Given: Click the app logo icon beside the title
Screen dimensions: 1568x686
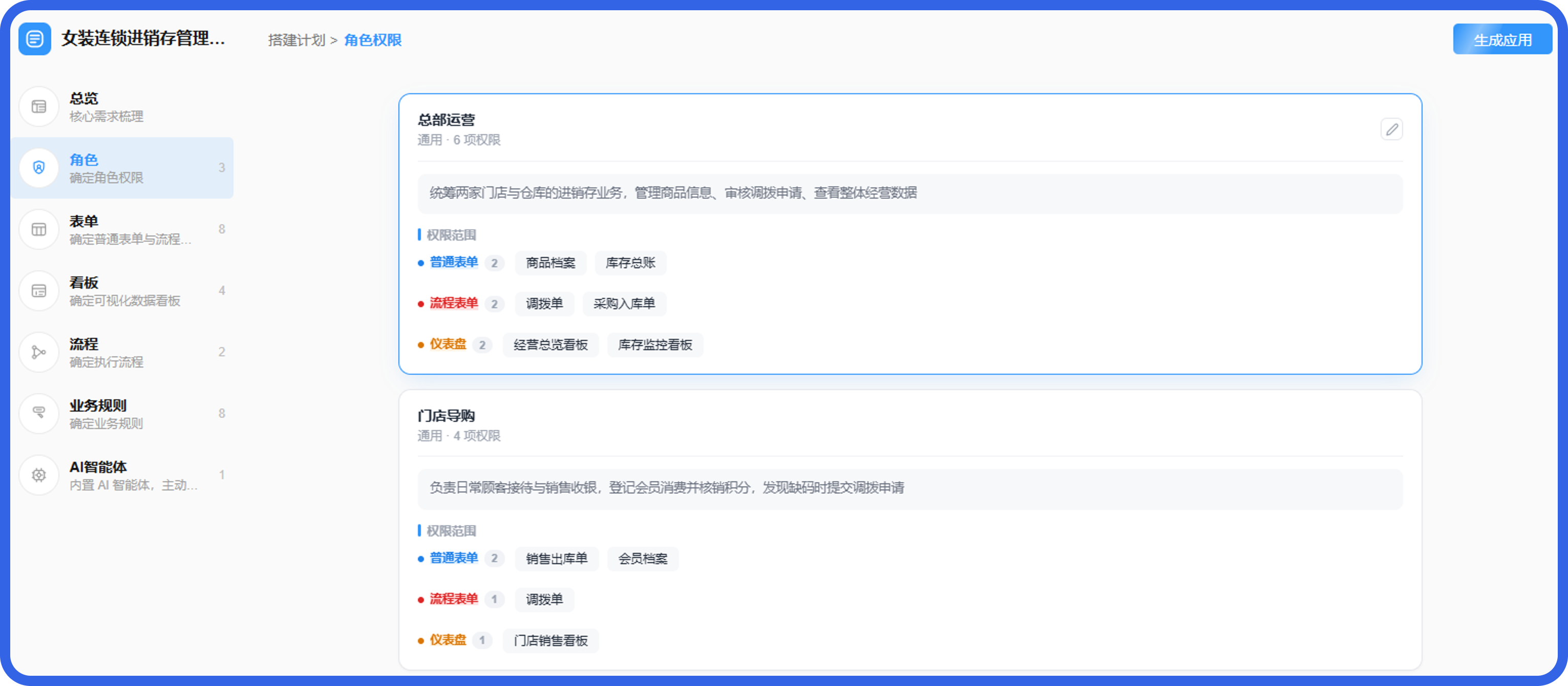Looking at the screenshot, I should tap(35, 39).
